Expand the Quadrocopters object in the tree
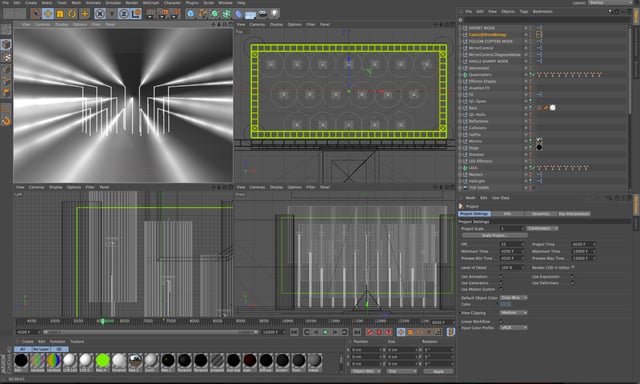Viewport: 640px width, 384px height. [x=460, y=75]
